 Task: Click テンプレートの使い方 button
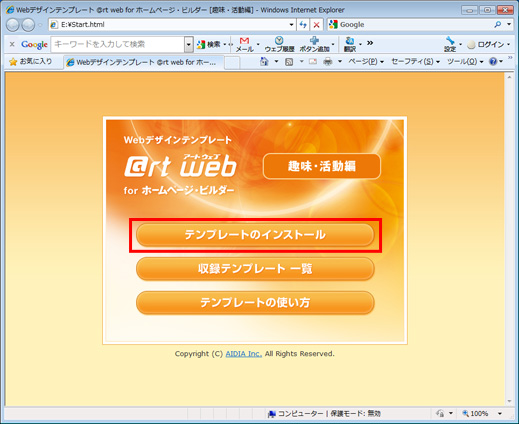coord(255,303)
